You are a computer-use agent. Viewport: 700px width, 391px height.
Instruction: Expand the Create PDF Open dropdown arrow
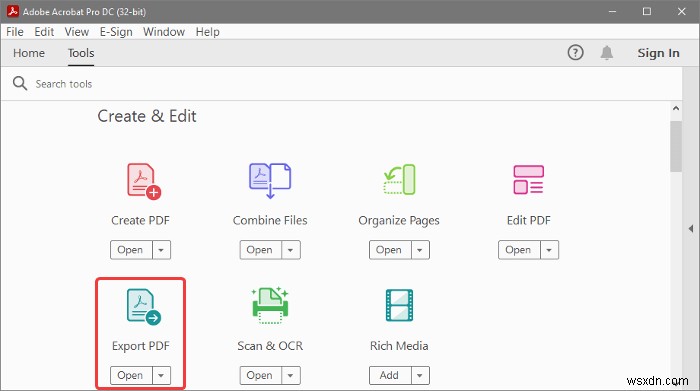[x=161, y=250]
